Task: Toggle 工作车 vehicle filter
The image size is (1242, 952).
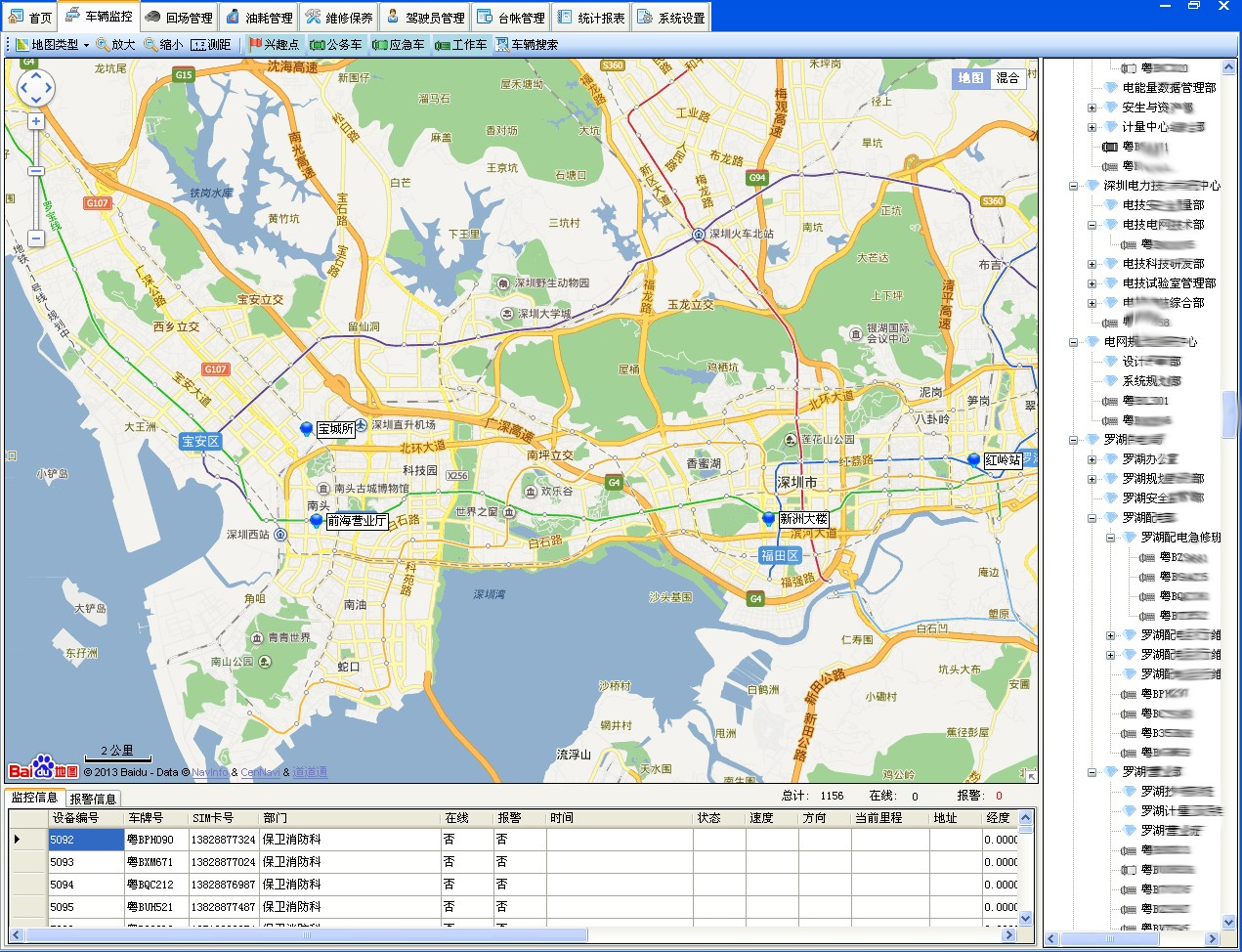Action: (x=460, y=45)
